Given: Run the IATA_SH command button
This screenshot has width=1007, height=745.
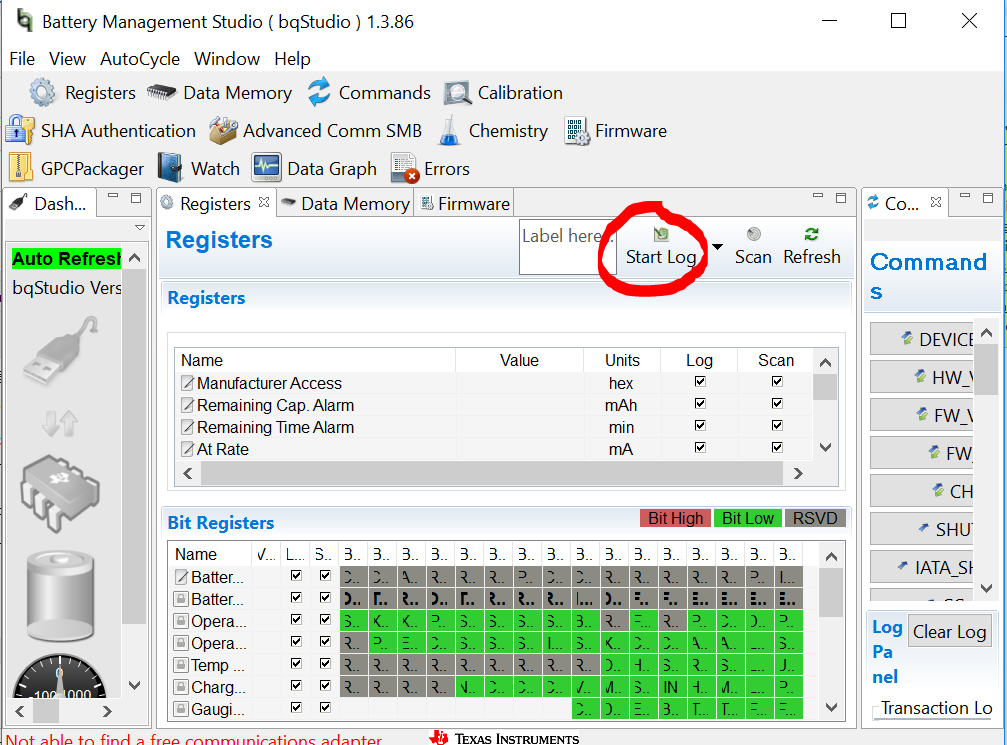Looking at the screenshot, I should 922,567.
